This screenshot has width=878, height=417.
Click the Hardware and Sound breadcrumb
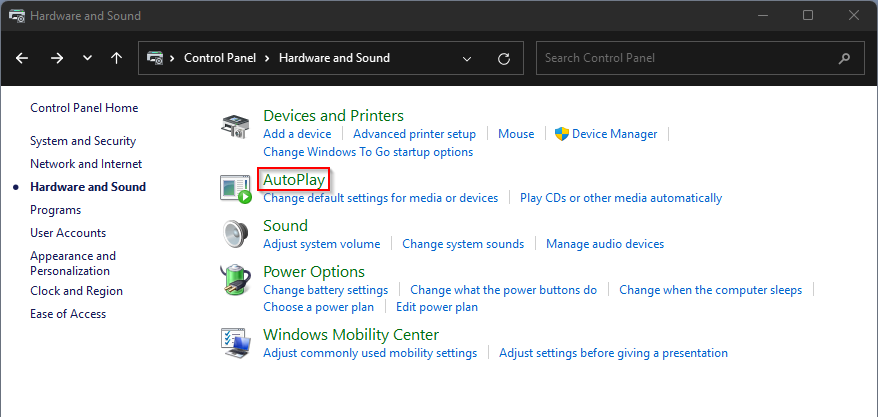pyautogui.click(x=334, y=58)
